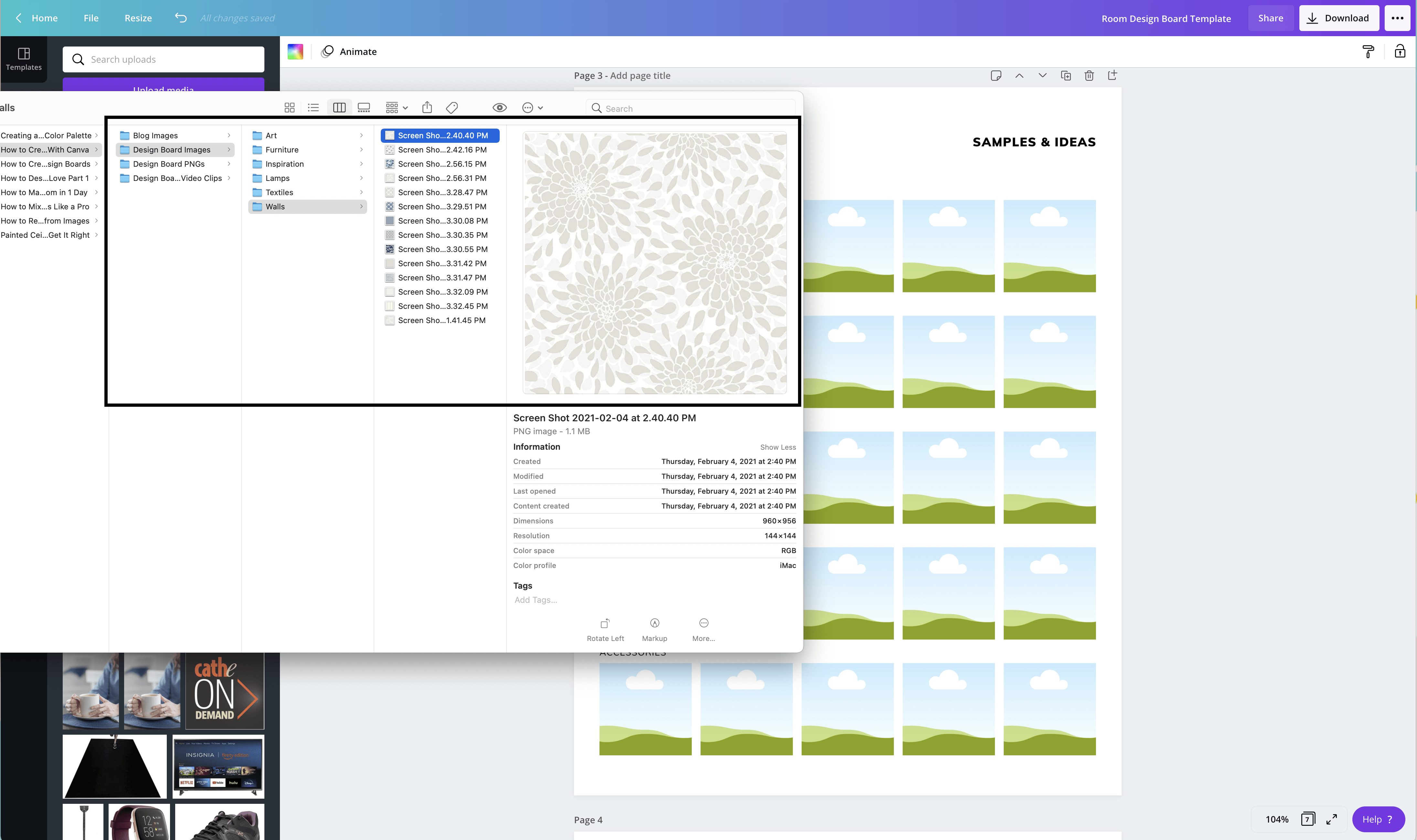Click add page notes icon
Screen dimensions: 1417x840
tap(996, 76)
